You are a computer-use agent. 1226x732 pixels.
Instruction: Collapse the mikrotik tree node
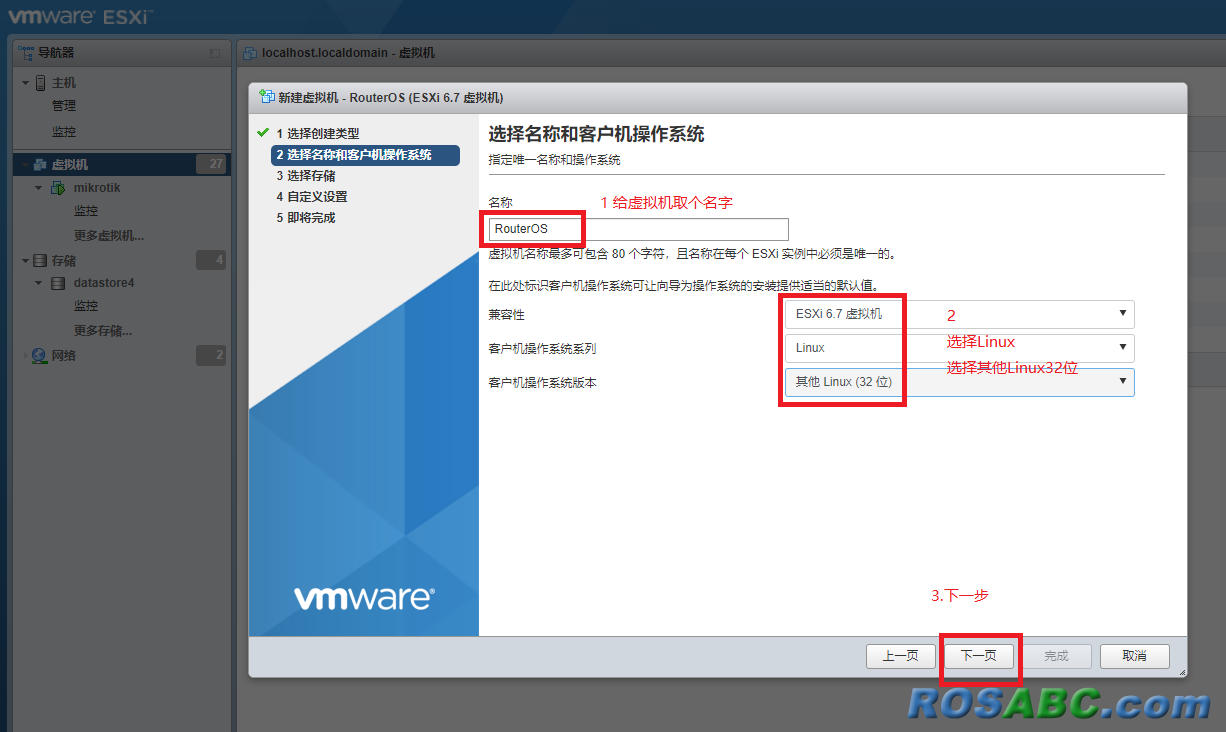(x=39, y=188)
